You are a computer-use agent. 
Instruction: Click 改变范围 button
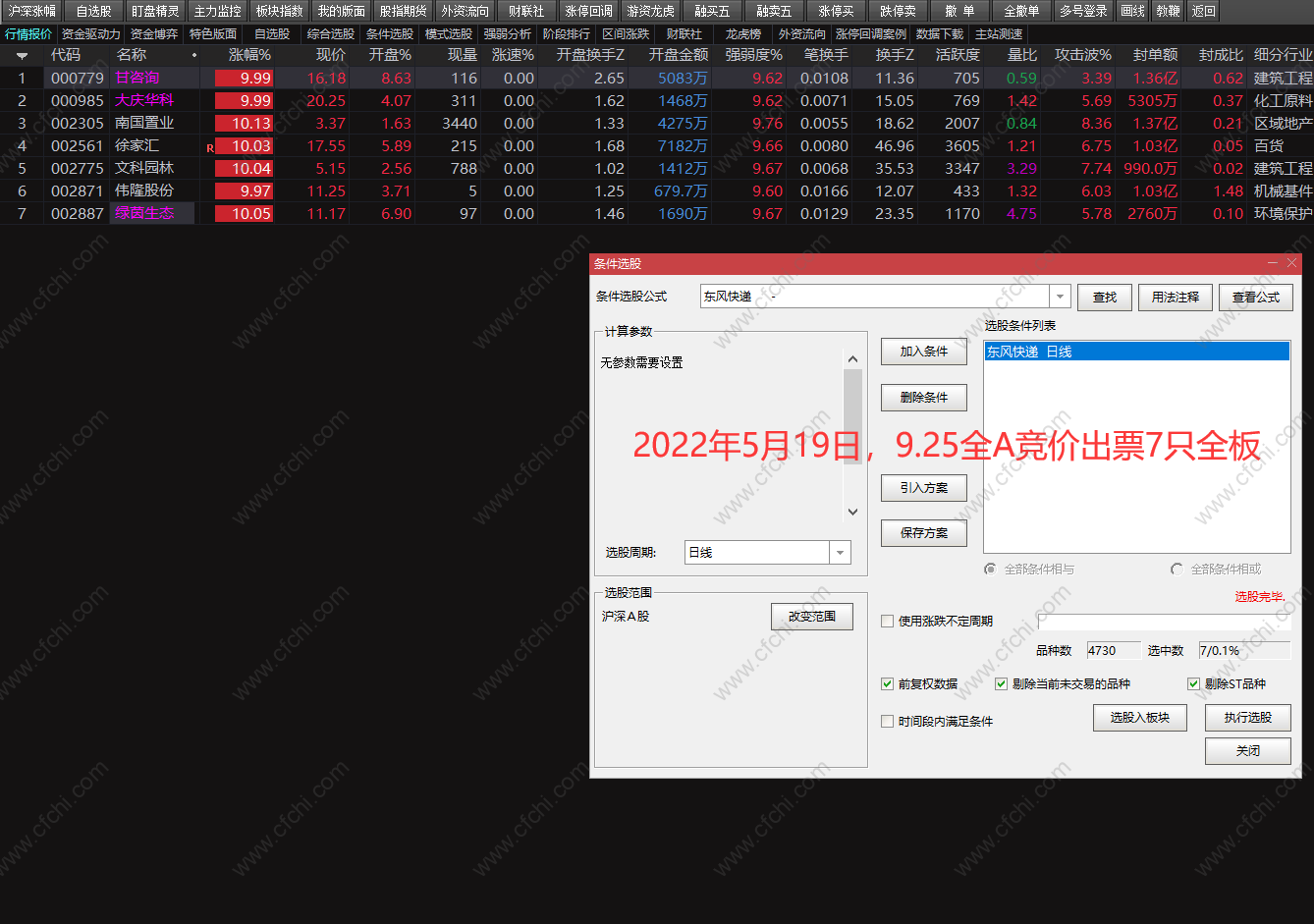tap(812, 617)
